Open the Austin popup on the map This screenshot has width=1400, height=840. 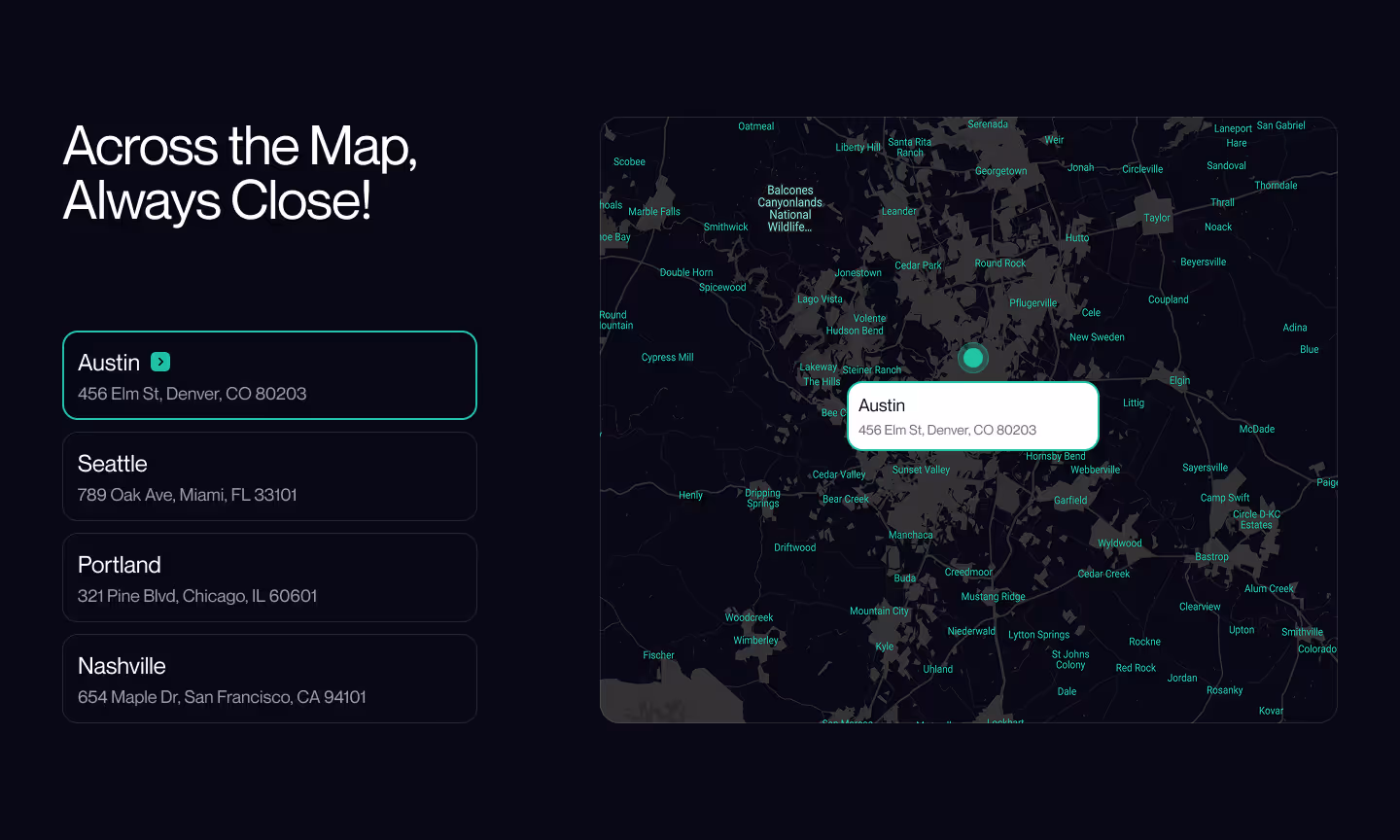(972, 416)
